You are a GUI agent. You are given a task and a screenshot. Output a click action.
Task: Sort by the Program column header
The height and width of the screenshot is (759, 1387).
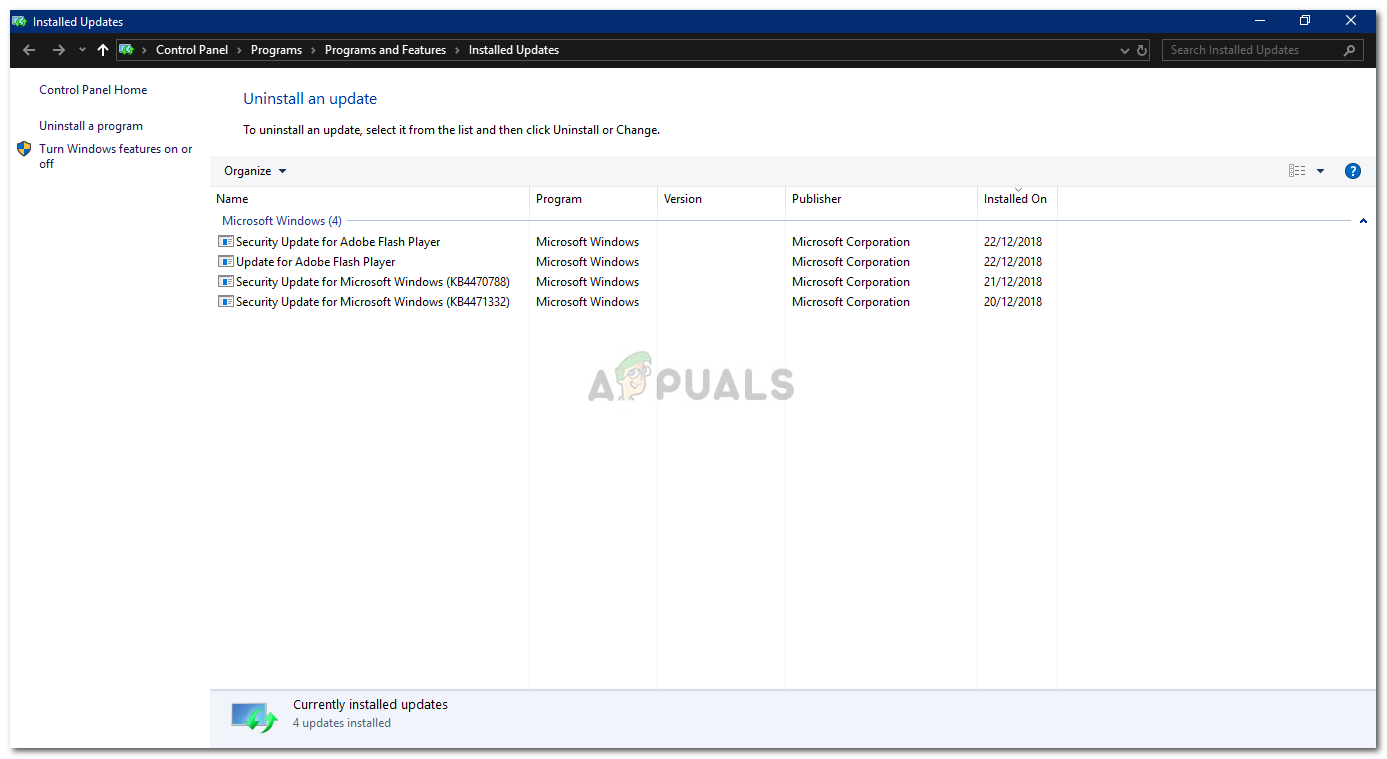(593, 199)
